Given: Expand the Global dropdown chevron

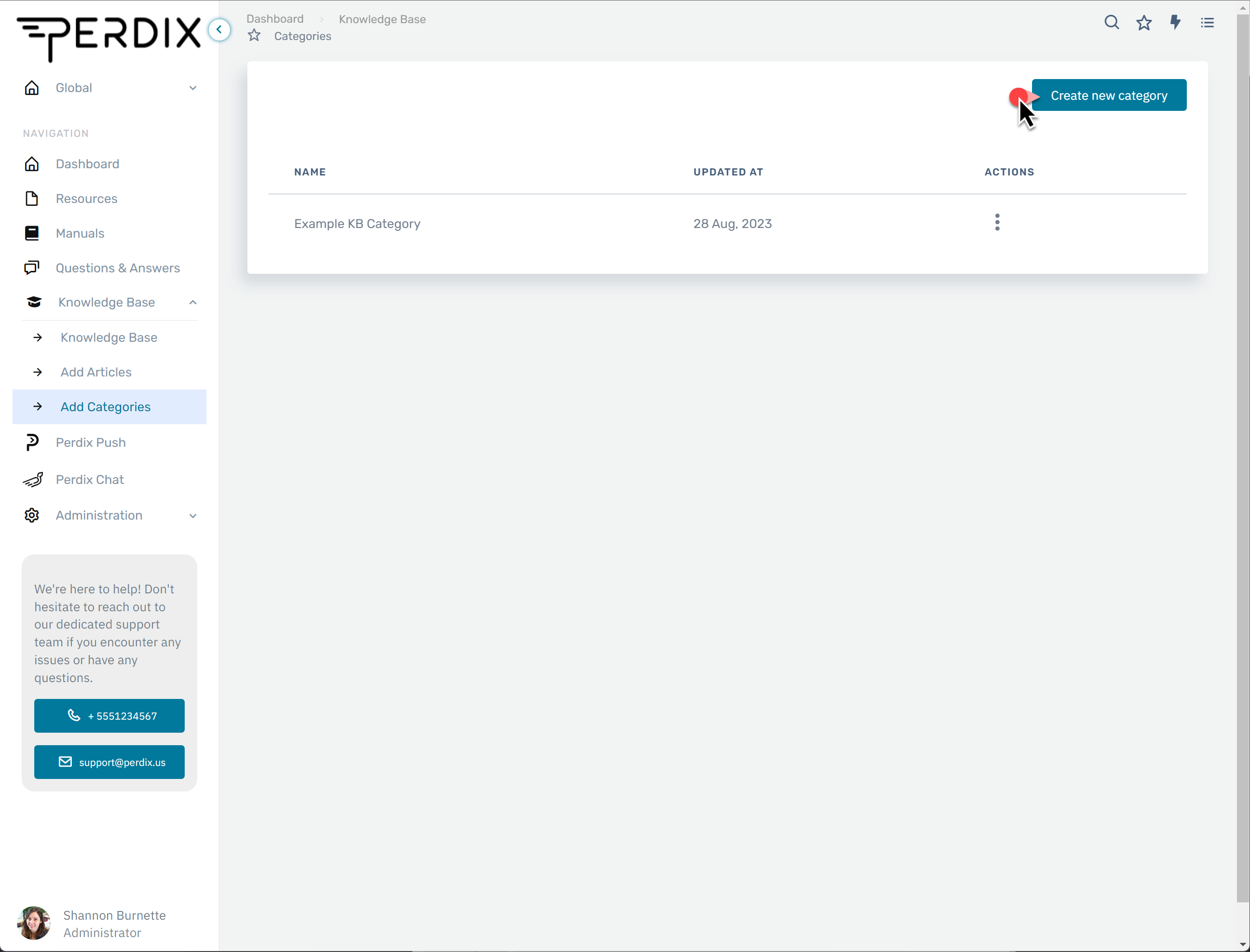Looking at the screenshot, I should (193, 88).
